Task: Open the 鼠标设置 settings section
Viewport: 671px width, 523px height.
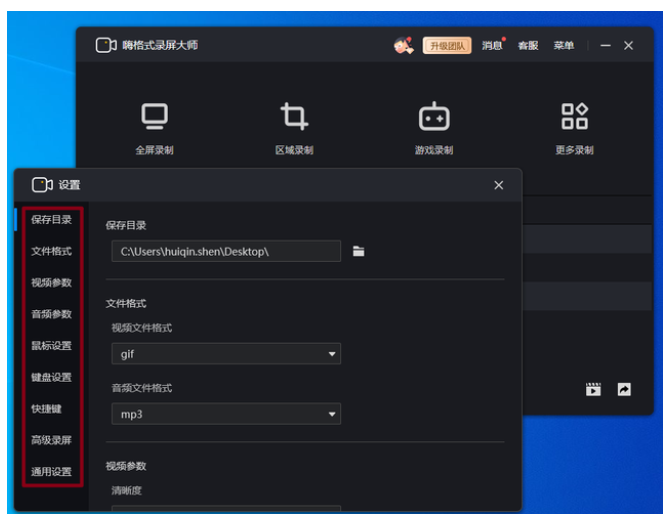Action: 51,346
